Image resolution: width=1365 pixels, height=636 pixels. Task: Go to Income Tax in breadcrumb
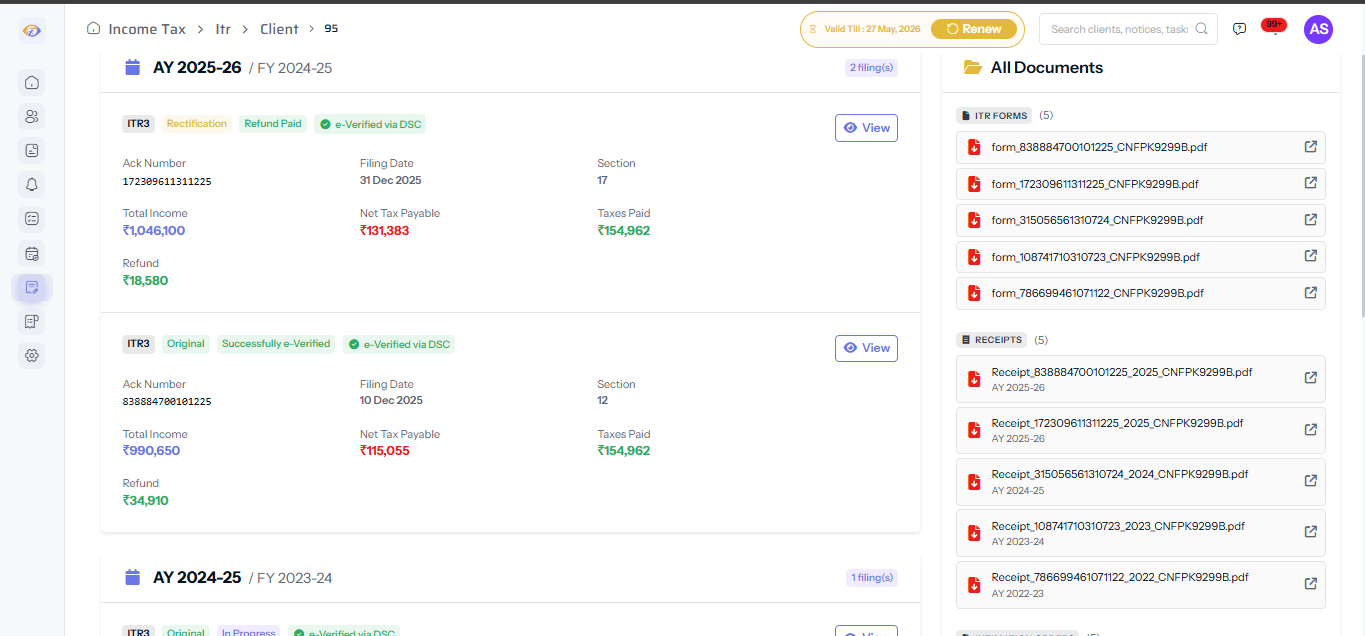point(147,29)
